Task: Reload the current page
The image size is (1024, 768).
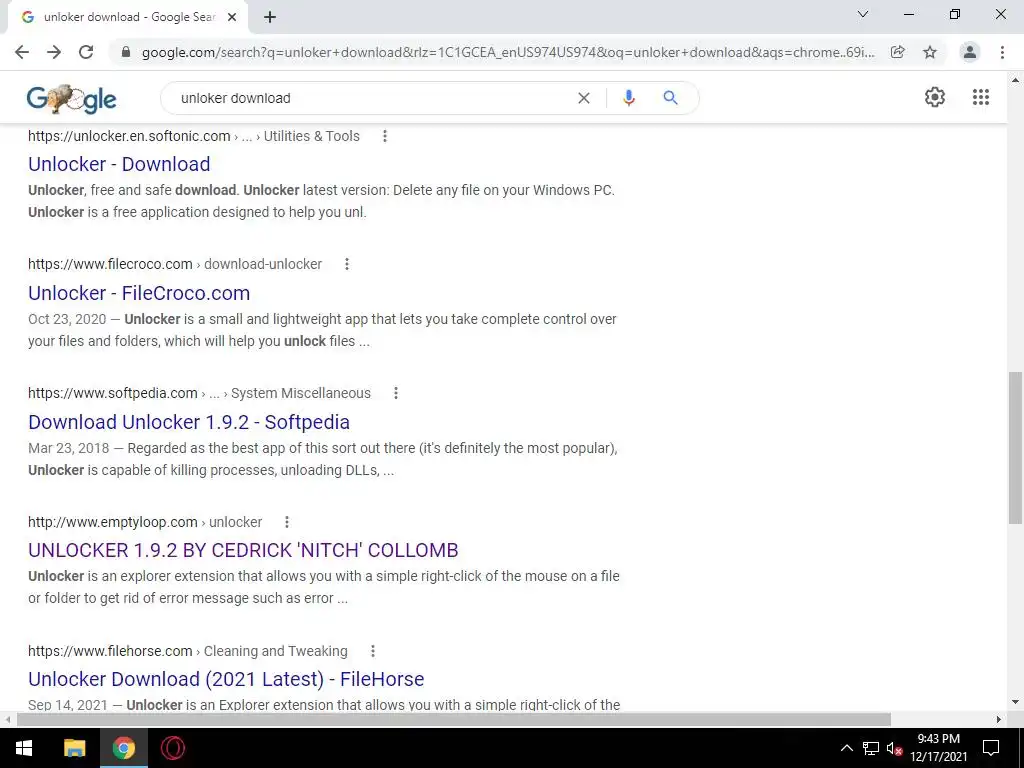Action: 86,52
